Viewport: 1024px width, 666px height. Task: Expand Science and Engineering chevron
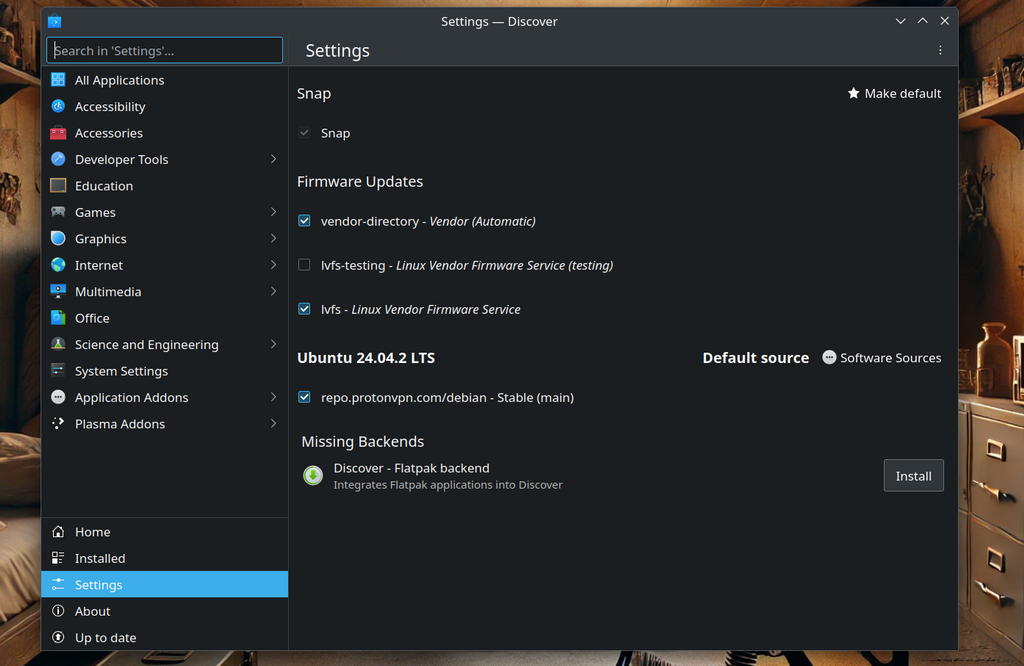274,344
